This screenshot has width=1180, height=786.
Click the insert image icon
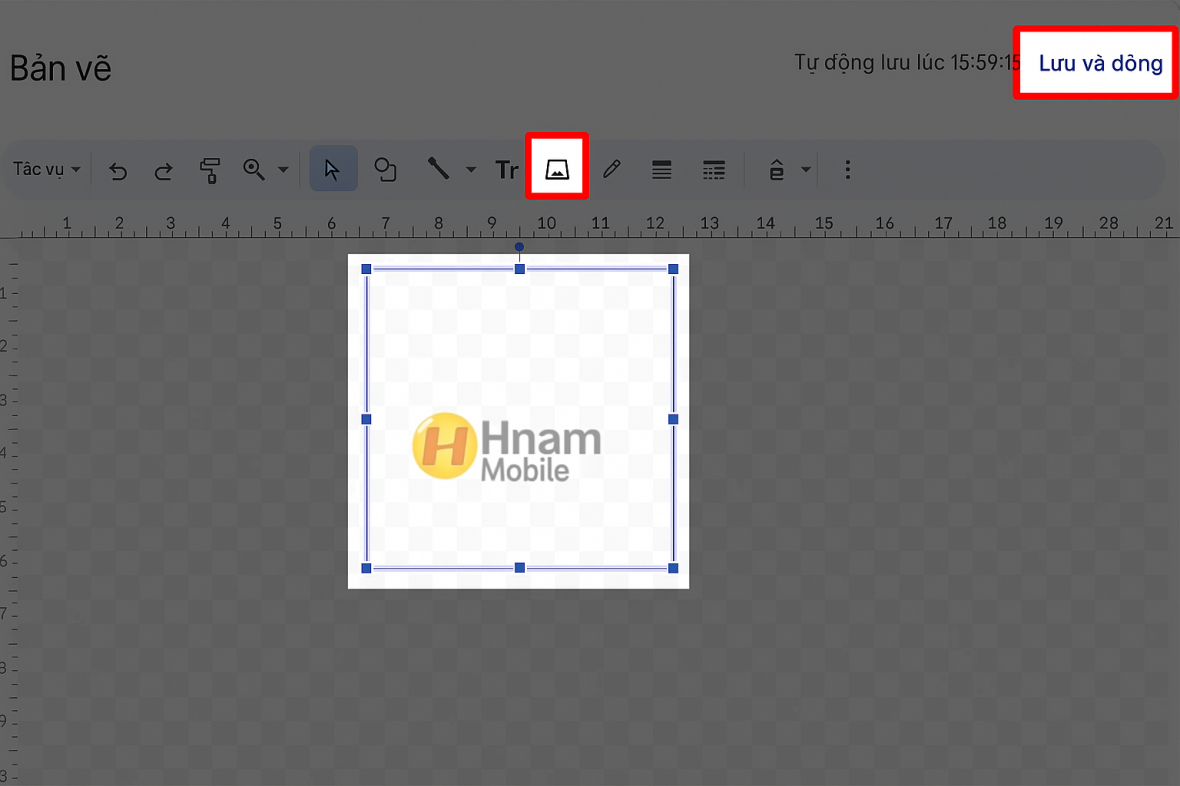[557, 169]
